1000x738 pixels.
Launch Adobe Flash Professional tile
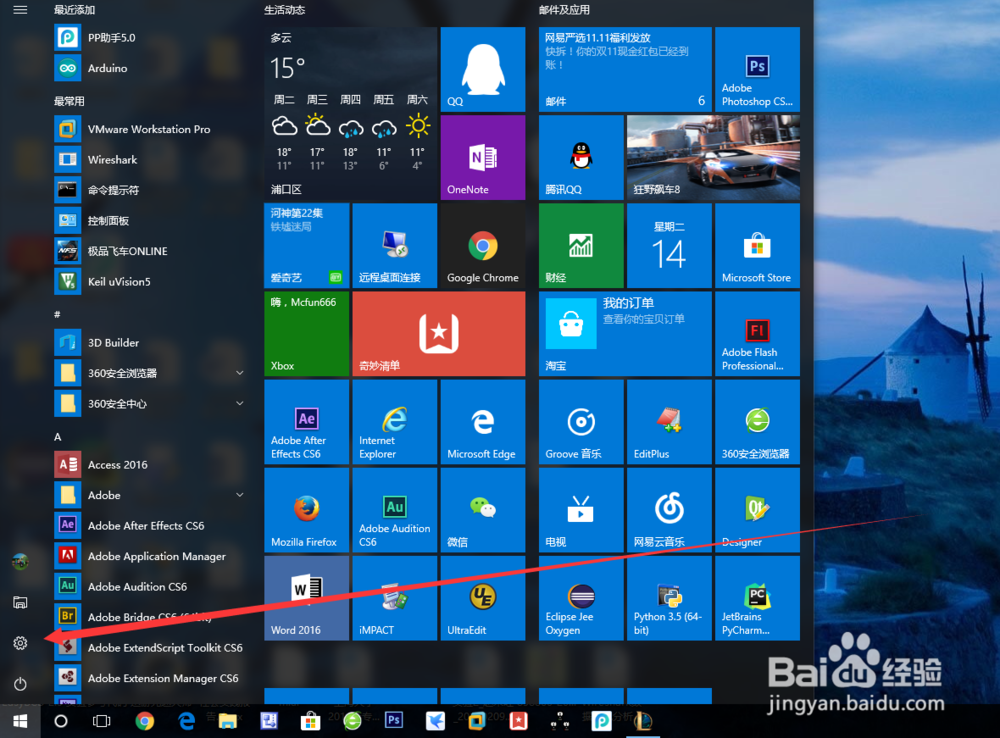[757, 334]
